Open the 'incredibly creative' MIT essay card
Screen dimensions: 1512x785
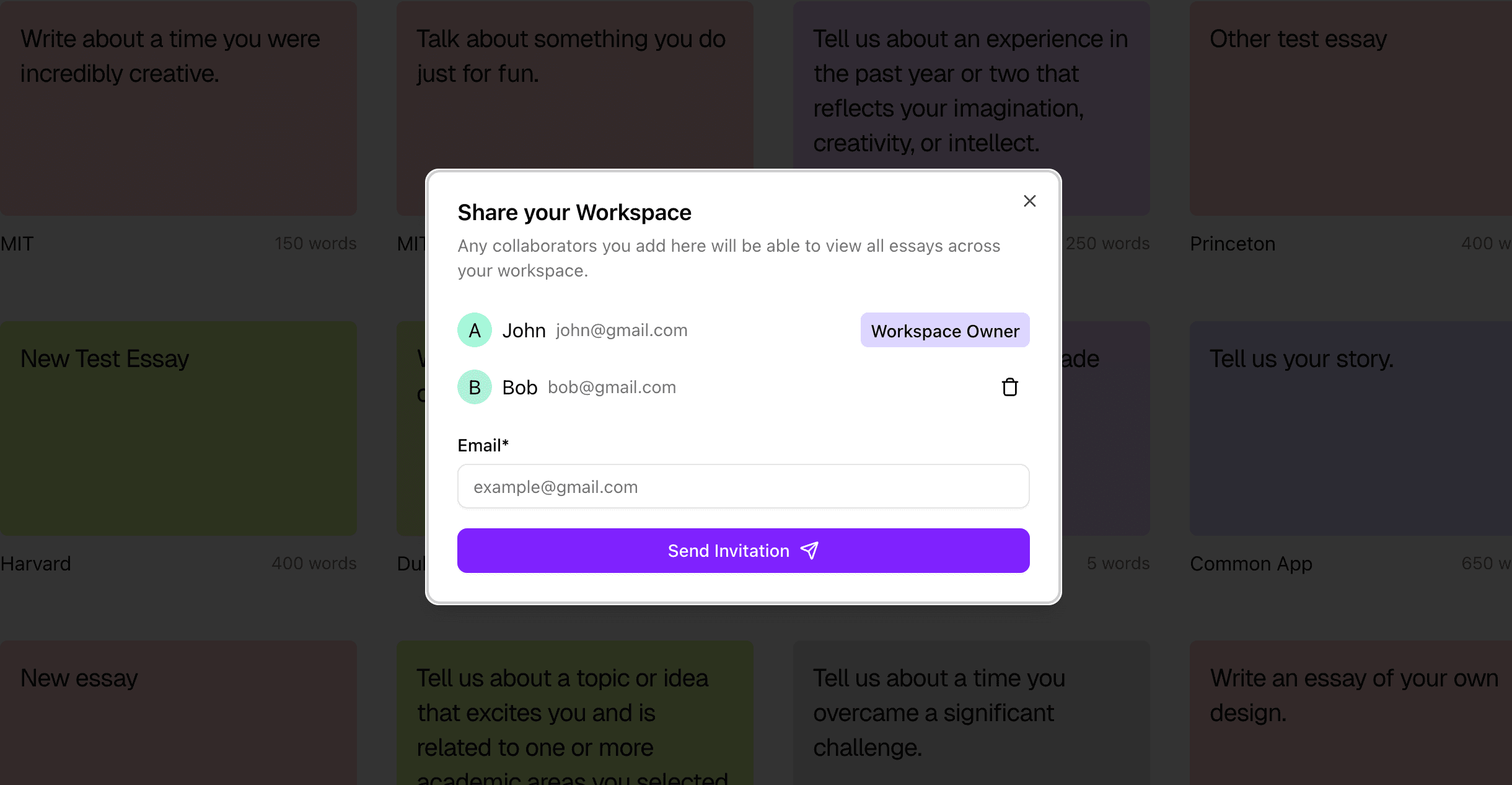(x=178, y=108)
